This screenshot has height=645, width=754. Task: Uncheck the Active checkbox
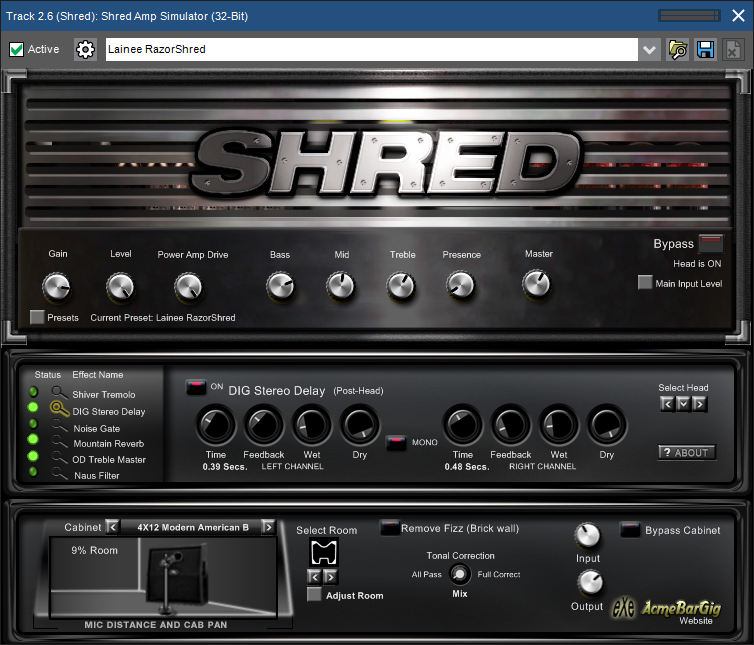coord(16,50)
